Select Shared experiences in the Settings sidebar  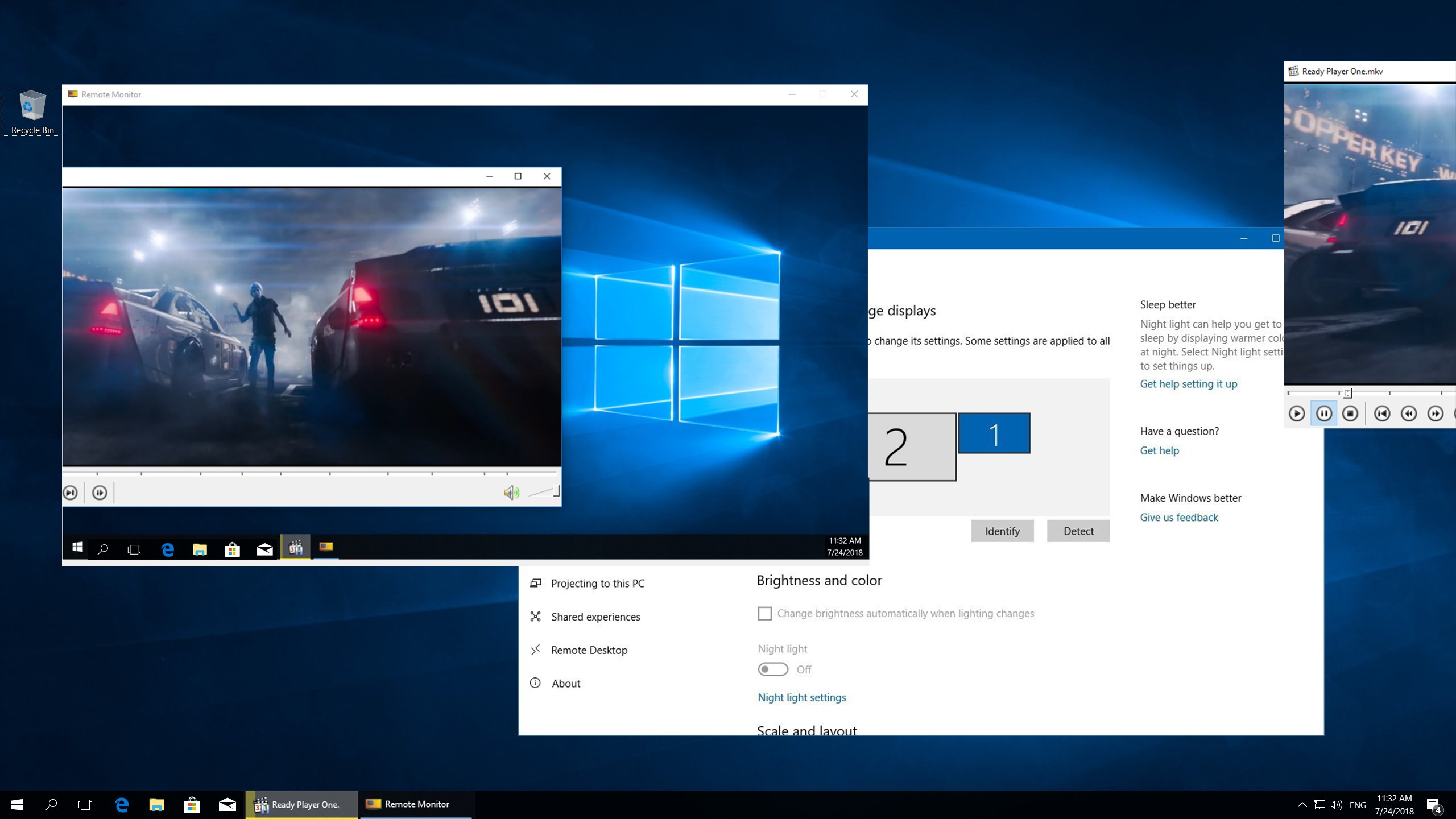tap(595, 617)
